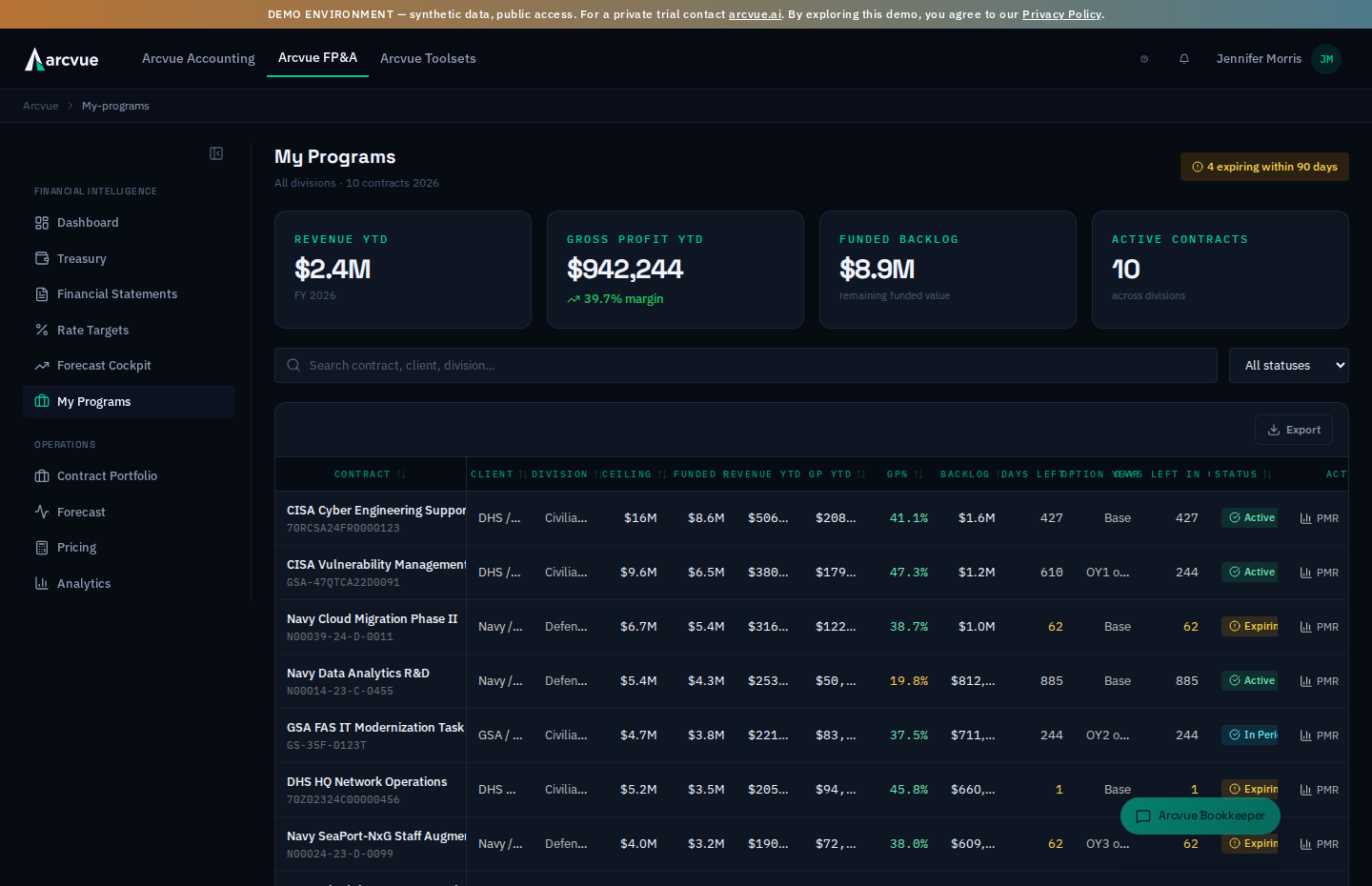Viewport: 1372px width, 886px height.
Task: Click 4 expiring within 90 days badge
Action: pos(1264,167)
